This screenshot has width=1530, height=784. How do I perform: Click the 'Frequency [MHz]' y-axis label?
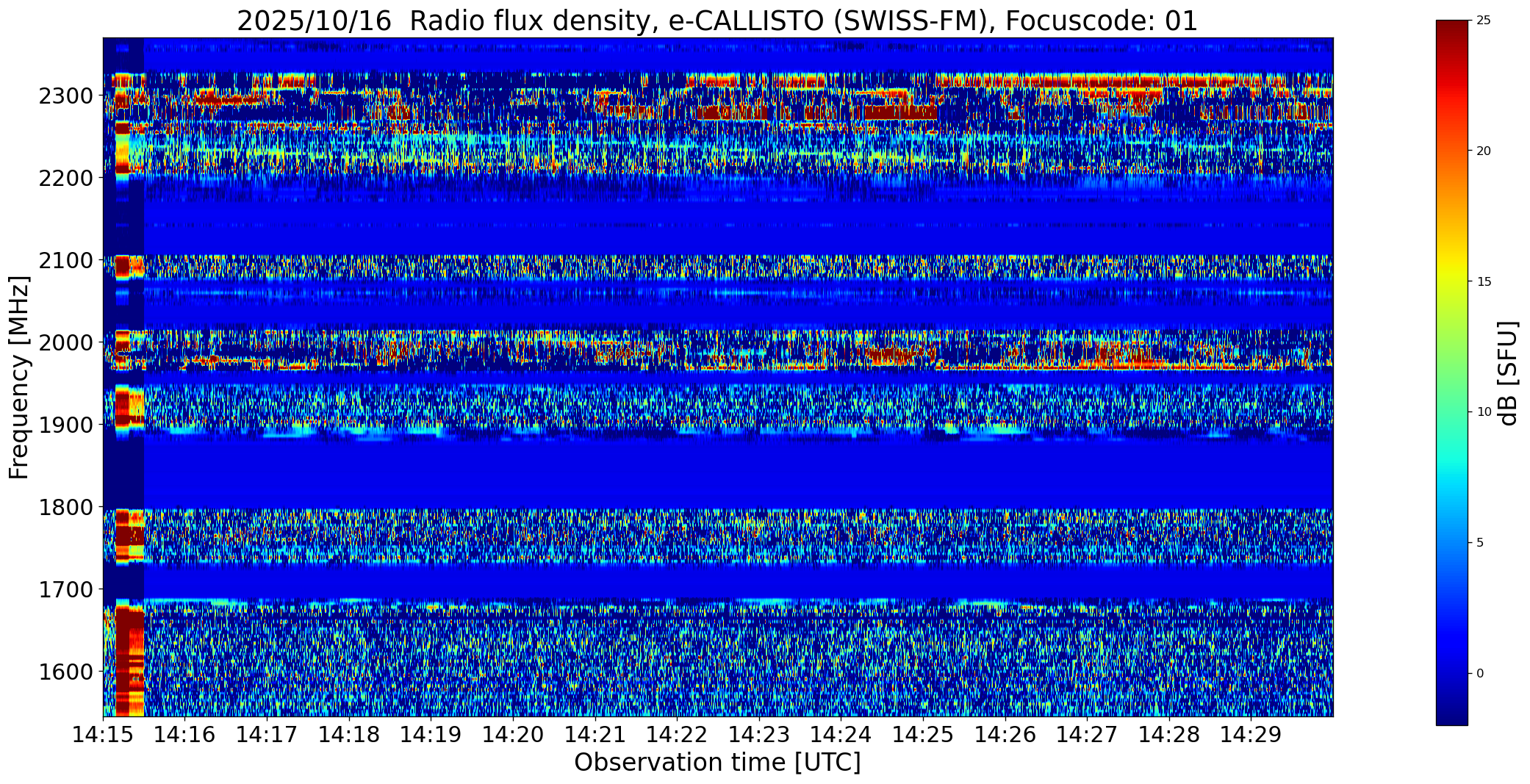(19, 377)
